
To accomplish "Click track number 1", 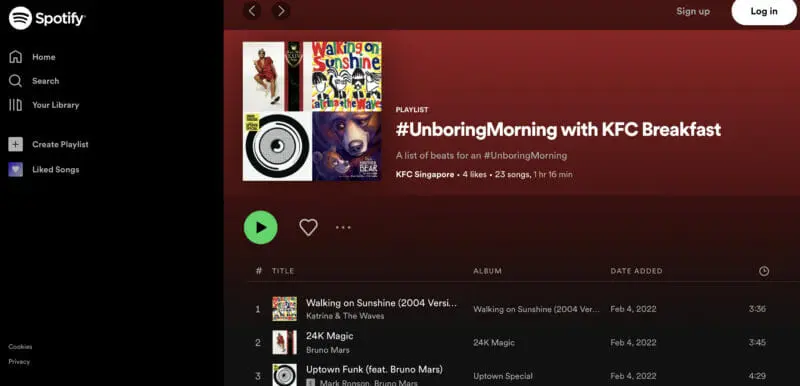I will point(258,309).
